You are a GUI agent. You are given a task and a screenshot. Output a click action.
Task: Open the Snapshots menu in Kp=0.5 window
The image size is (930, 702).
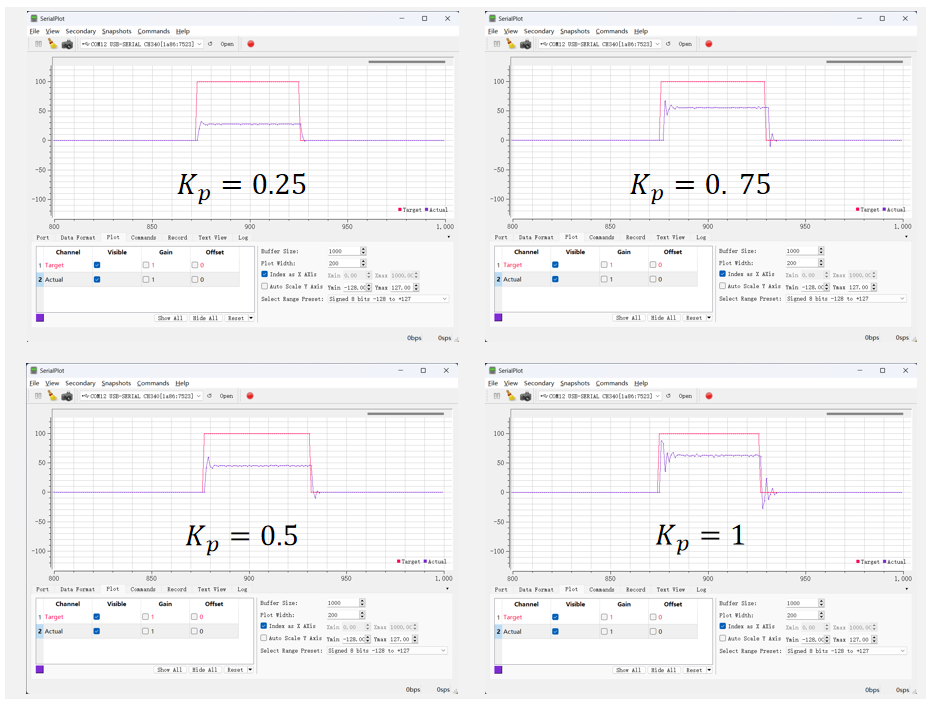point(116,383)
